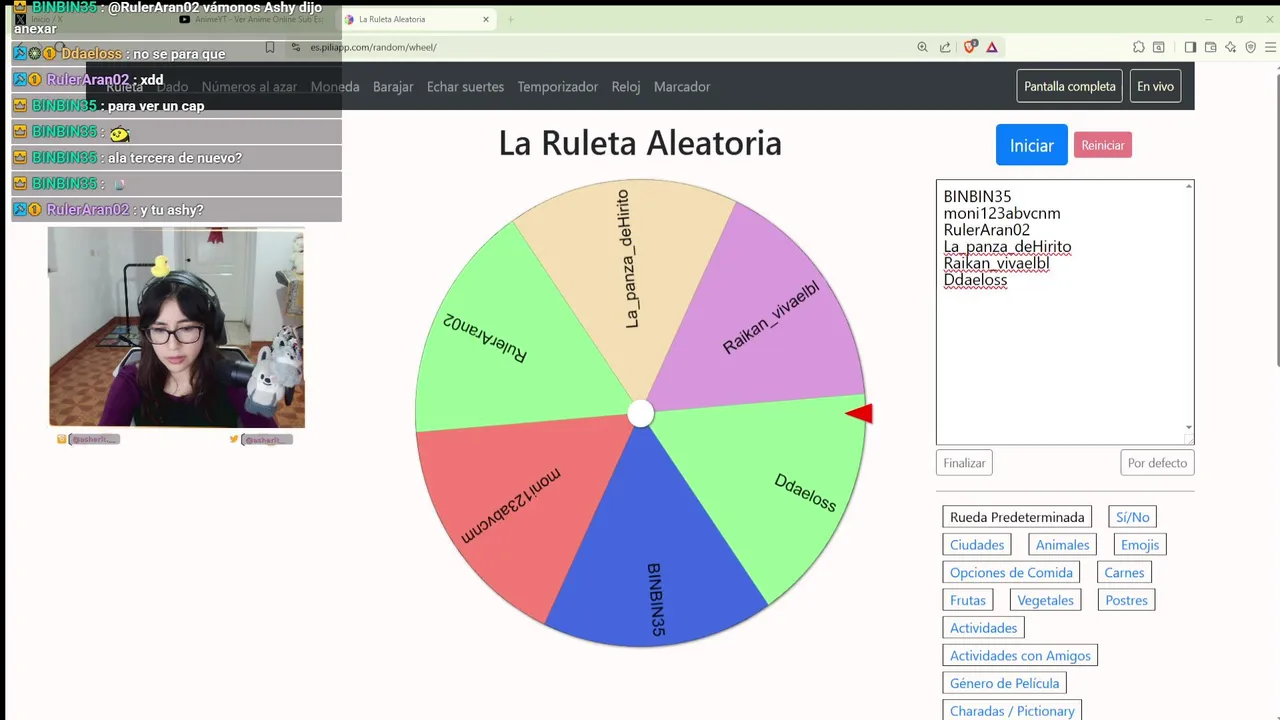The image size is (1280, 720).
Task: Click the red pointer arrow on the wheel
Action: [860, 413]
